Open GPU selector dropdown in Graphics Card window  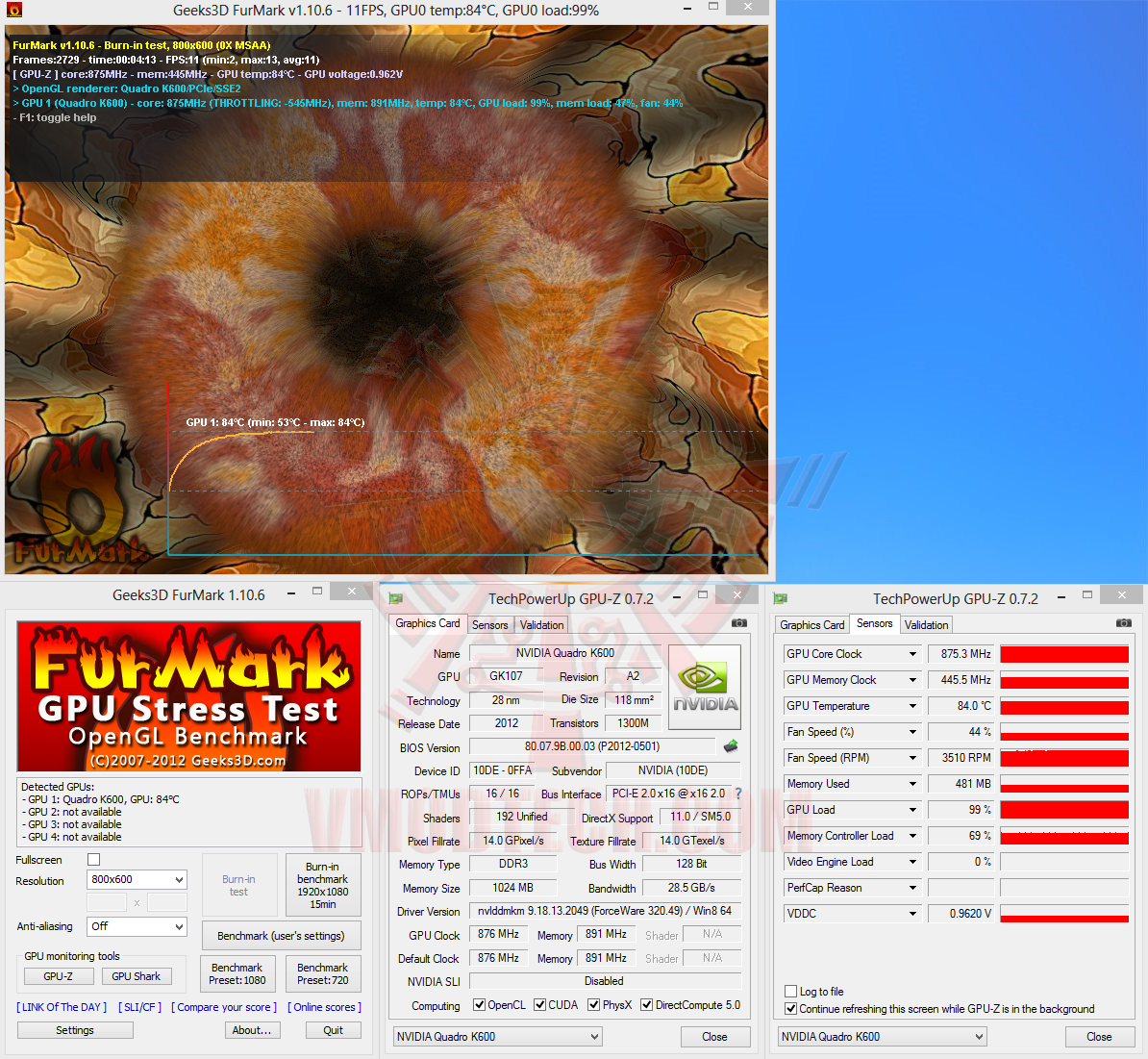tap(498, 1036)
